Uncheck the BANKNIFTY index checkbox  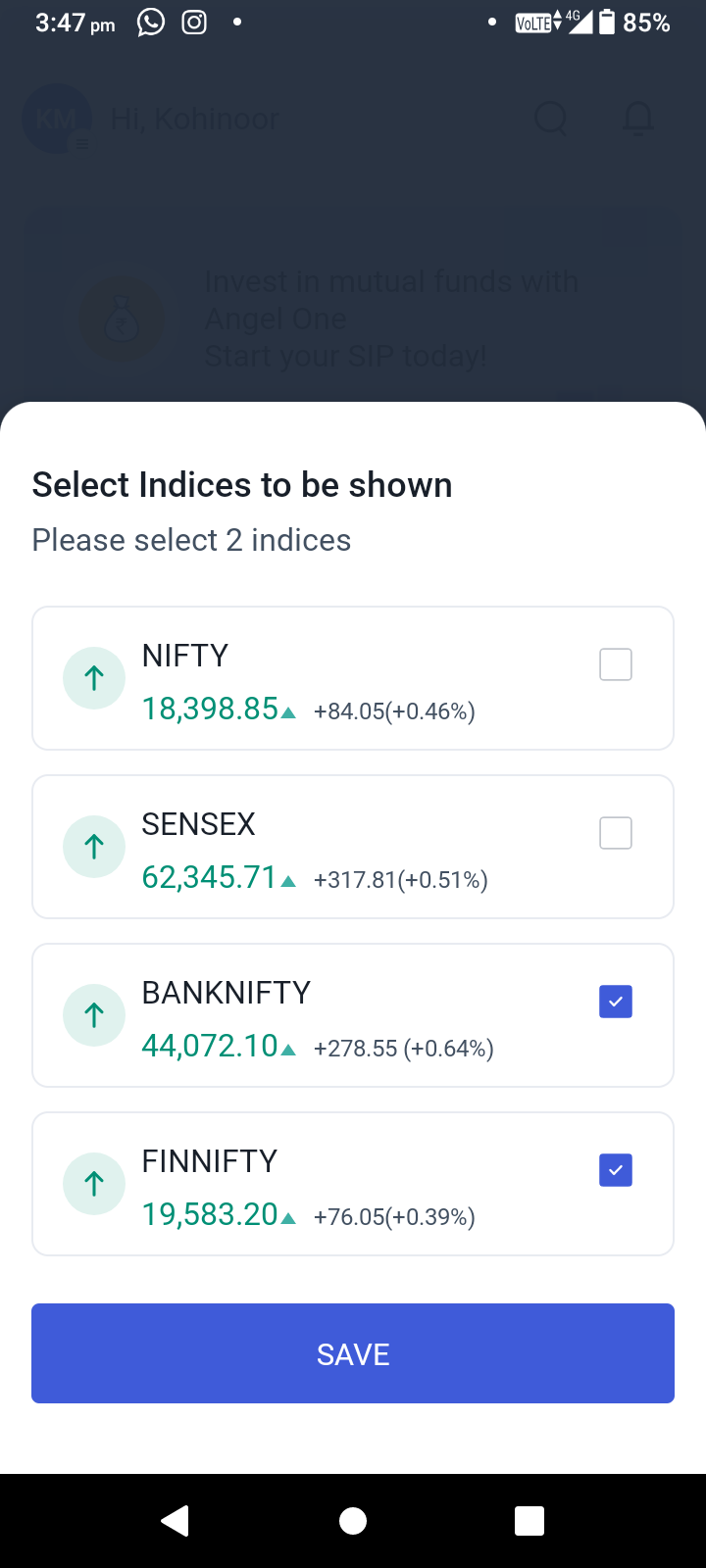(x=616, y=1002)
